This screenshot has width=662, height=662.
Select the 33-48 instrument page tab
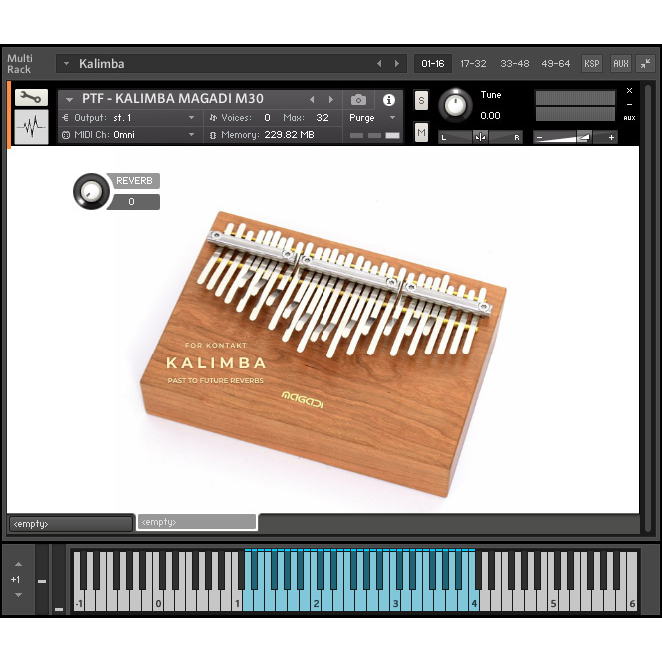pyautogui.click(x=515, y=64)
